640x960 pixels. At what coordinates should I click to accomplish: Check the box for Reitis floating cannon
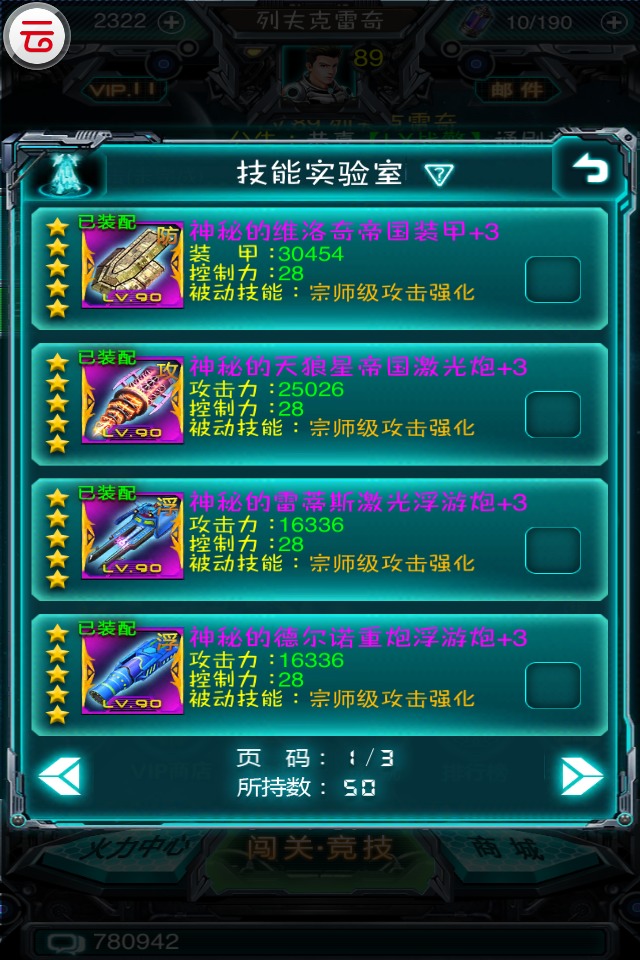552,550
